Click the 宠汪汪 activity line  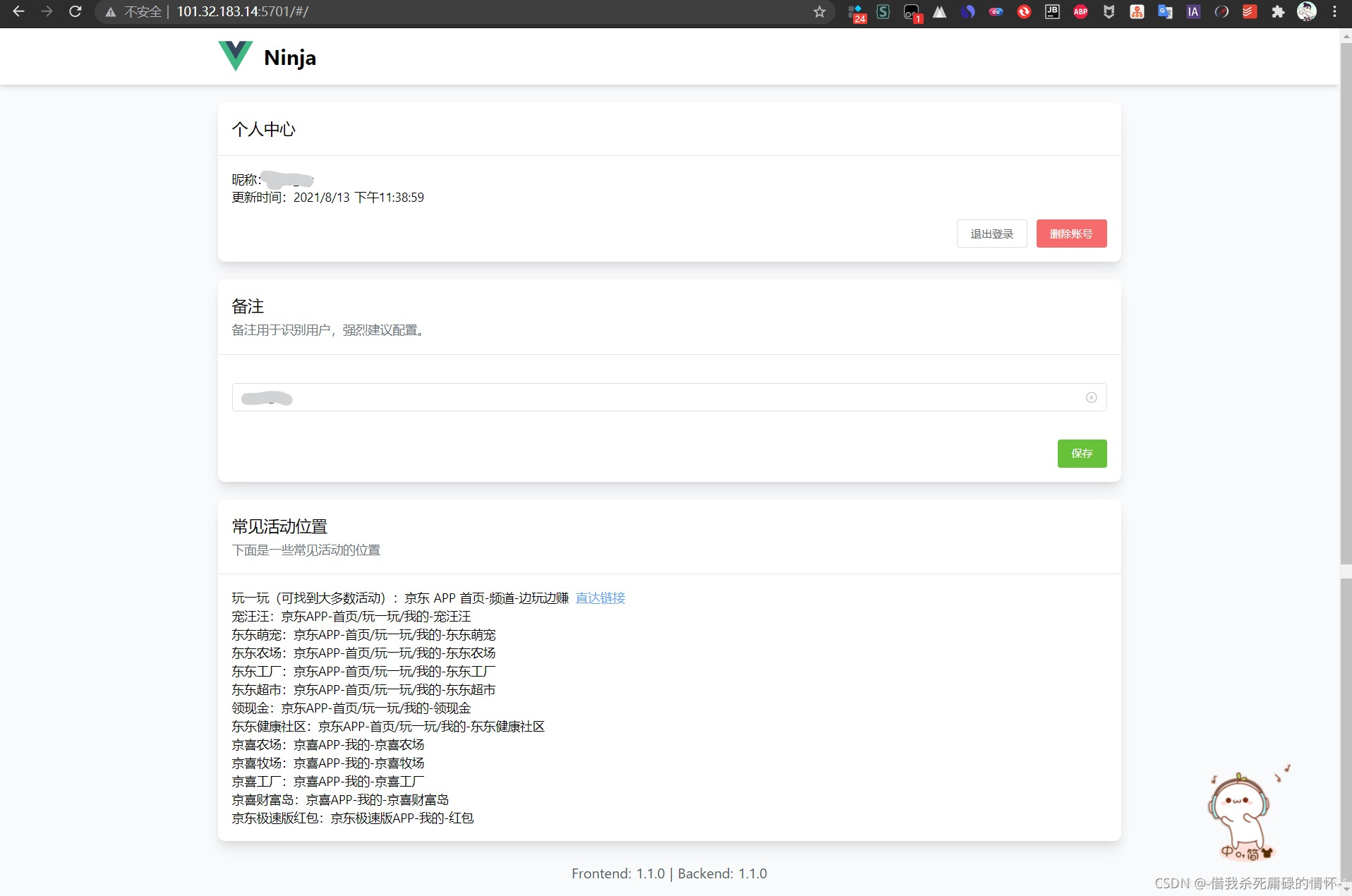pos(351,617)
